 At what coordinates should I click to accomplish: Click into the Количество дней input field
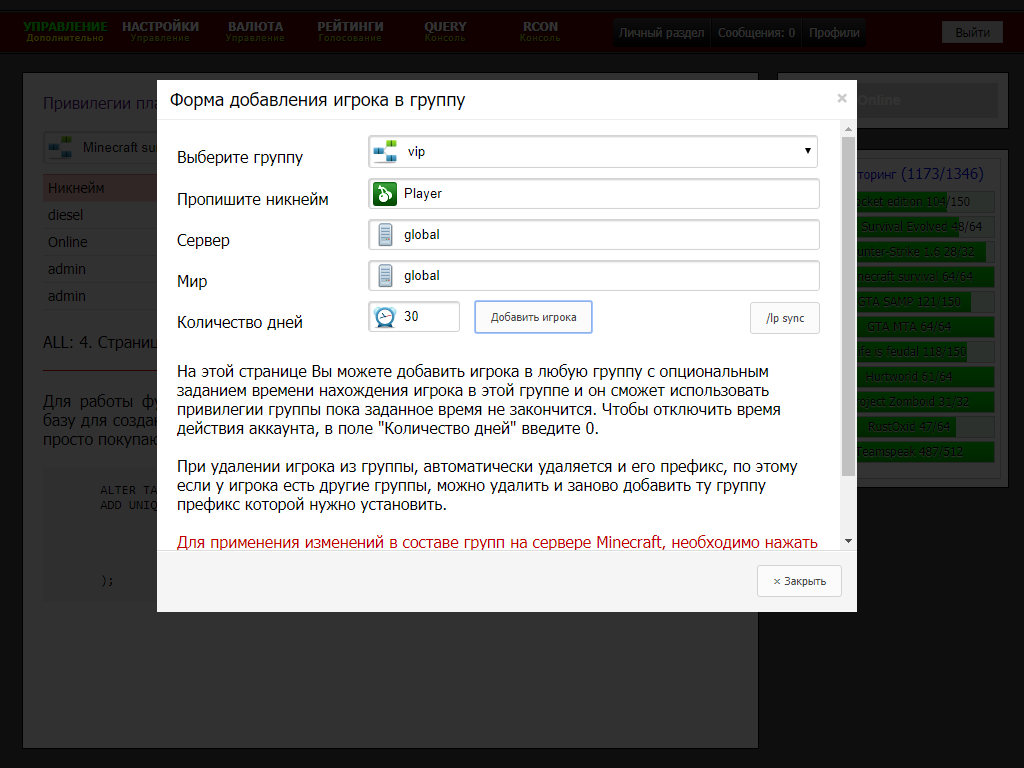428,317
